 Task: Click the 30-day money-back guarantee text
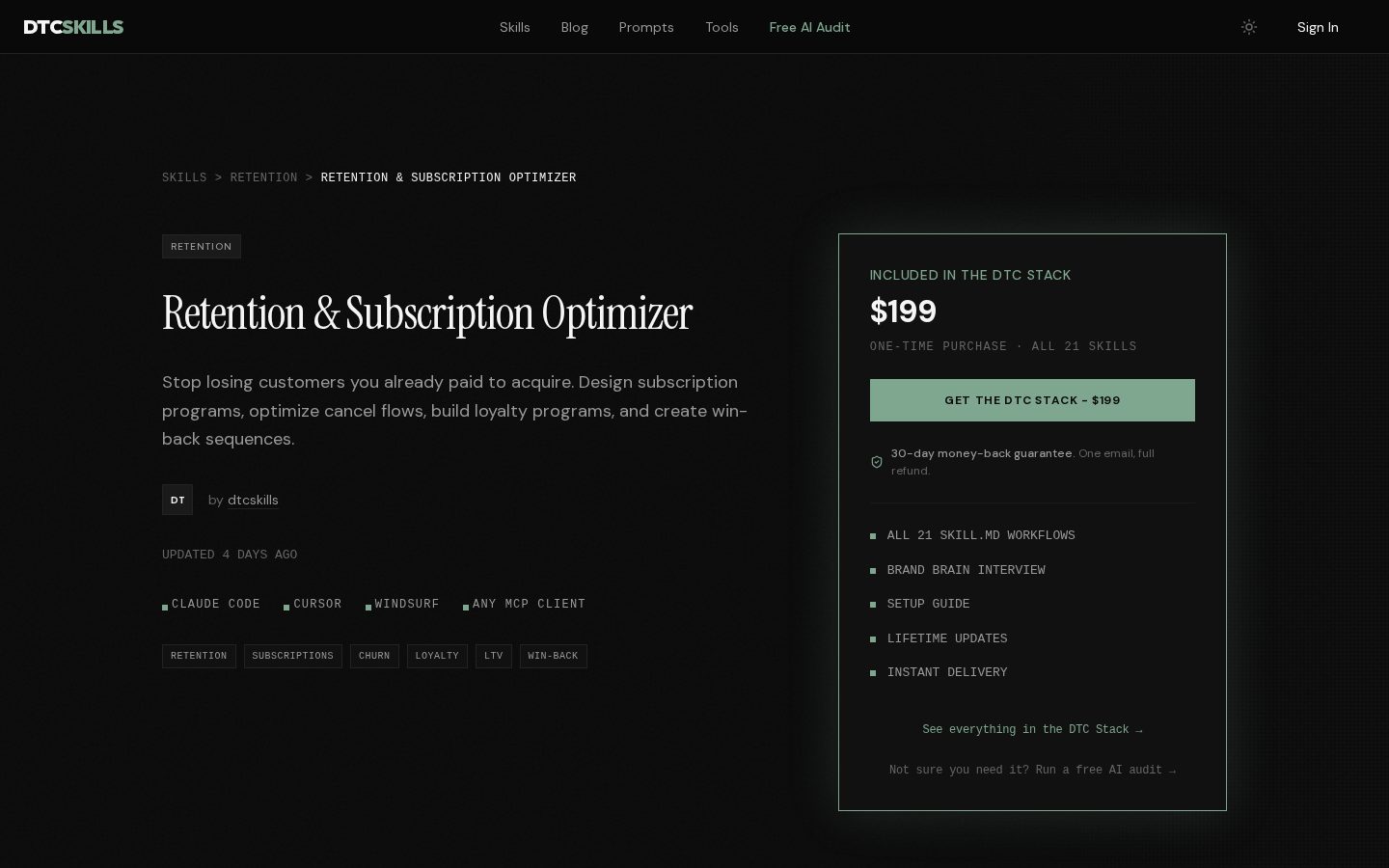pos(982,453)
